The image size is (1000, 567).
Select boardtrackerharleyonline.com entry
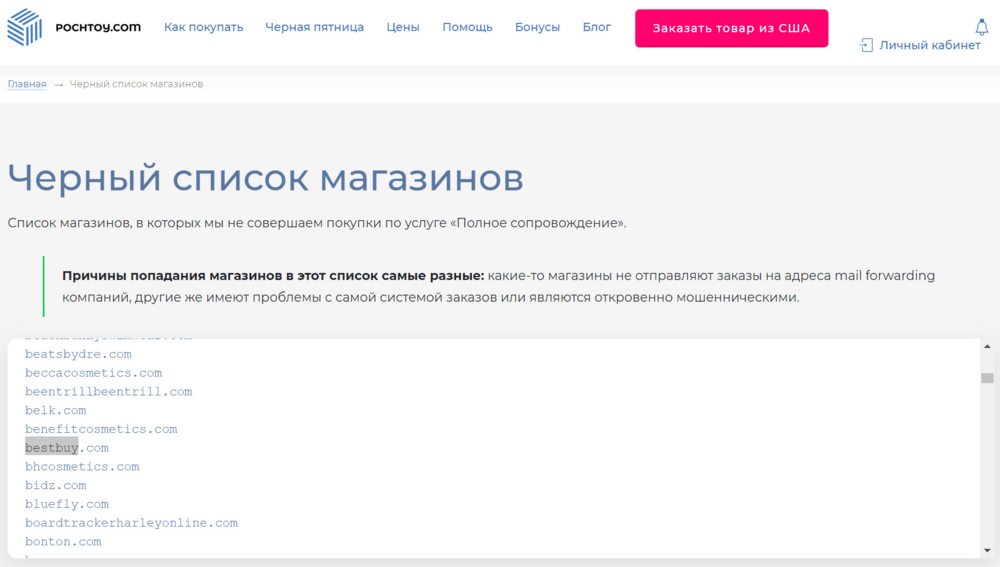point(131,523)
